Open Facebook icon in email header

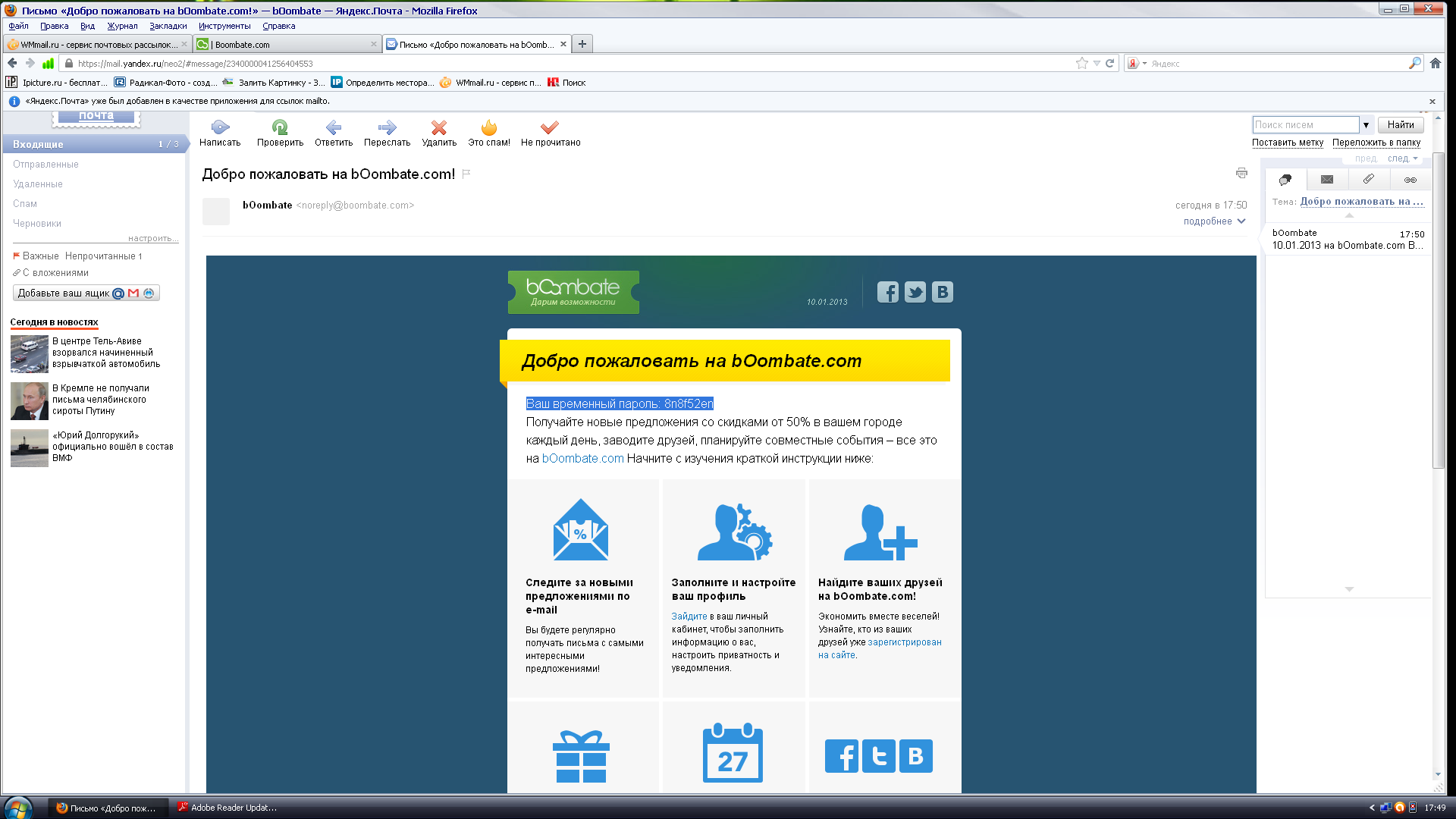[888, 292]
